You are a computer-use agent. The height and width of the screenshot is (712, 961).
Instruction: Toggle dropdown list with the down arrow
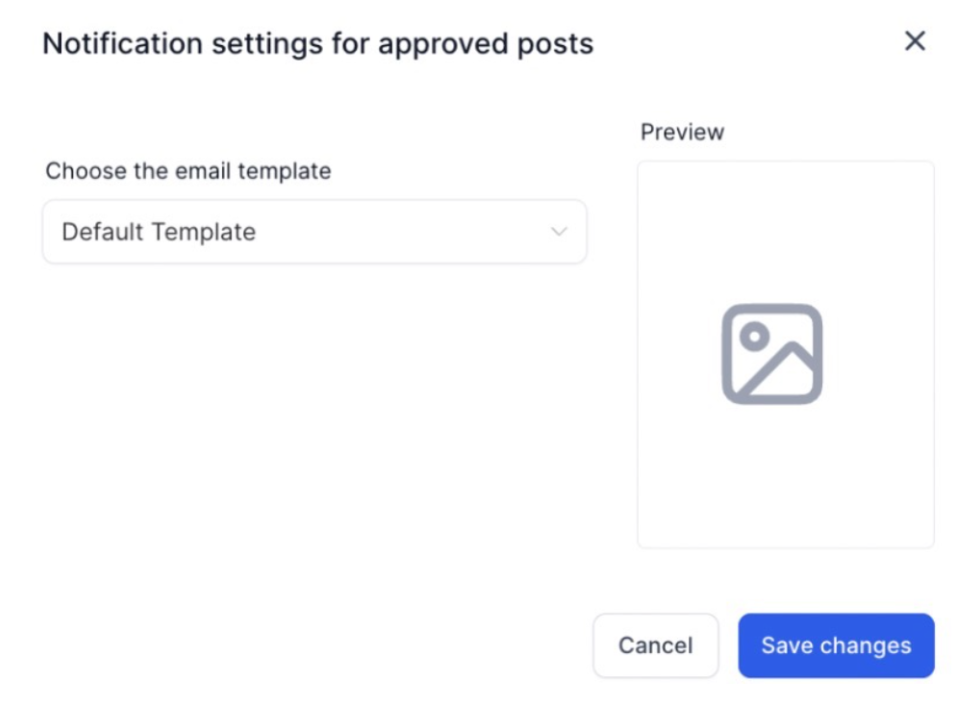559,232
